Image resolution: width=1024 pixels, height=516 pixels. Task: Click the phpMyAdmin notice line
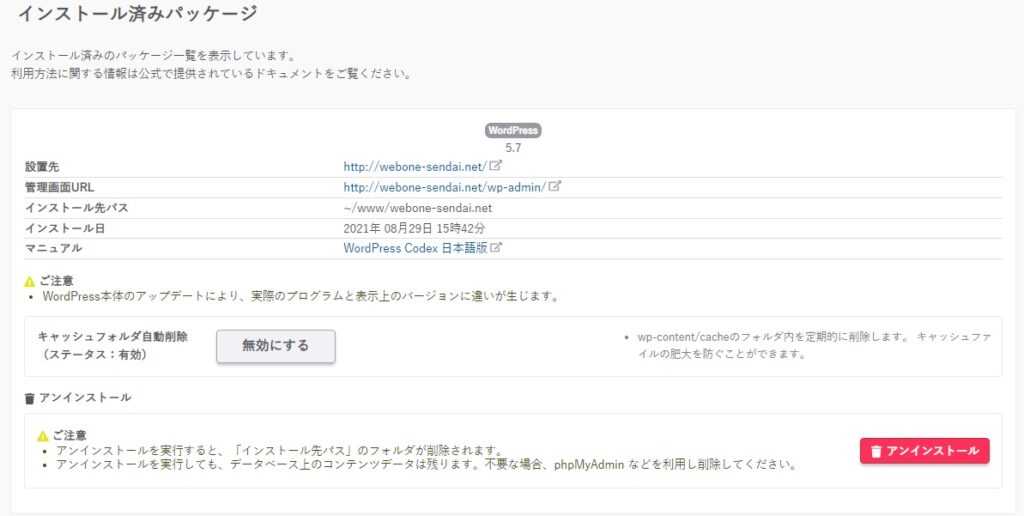(426, 465)
